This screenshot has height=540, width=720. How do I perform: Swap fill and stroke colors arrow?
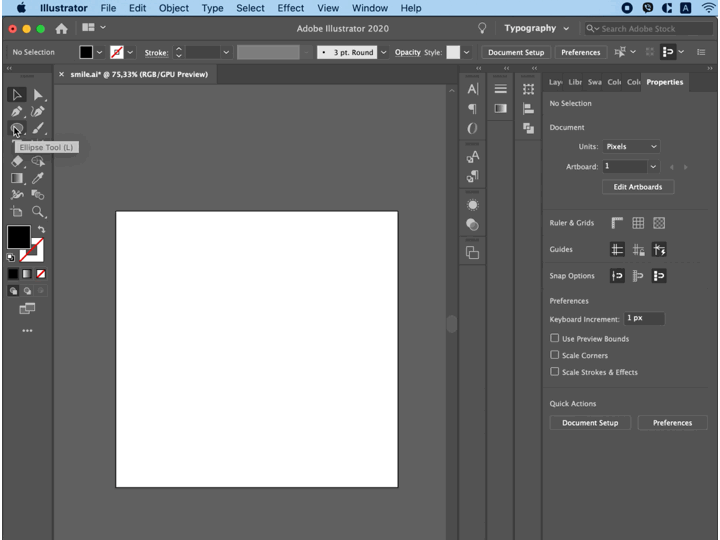pyautogui.click(x=41, y=229)
